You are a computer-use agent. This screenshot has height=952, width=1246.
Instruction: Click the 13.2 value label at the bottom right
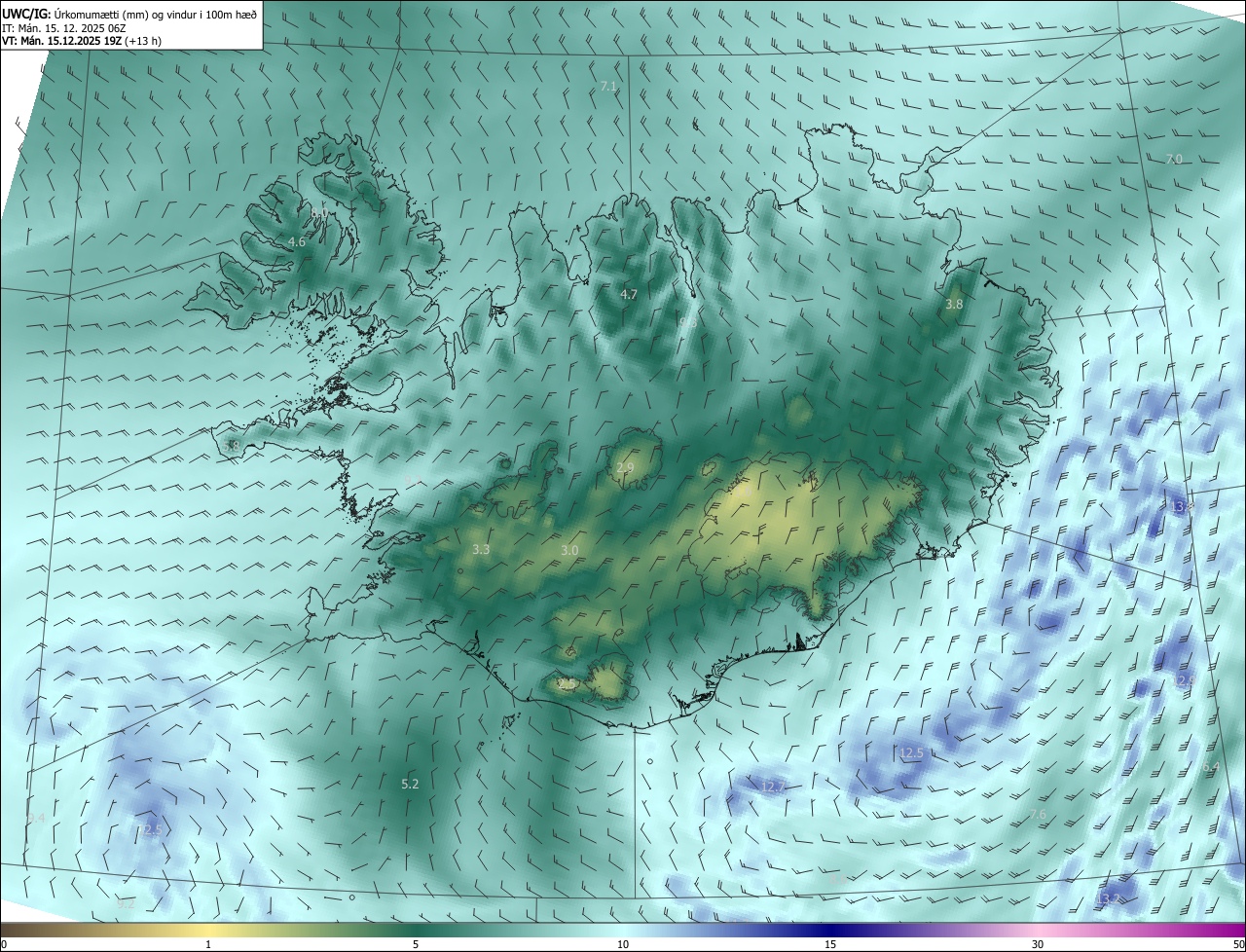point(1110,898)
